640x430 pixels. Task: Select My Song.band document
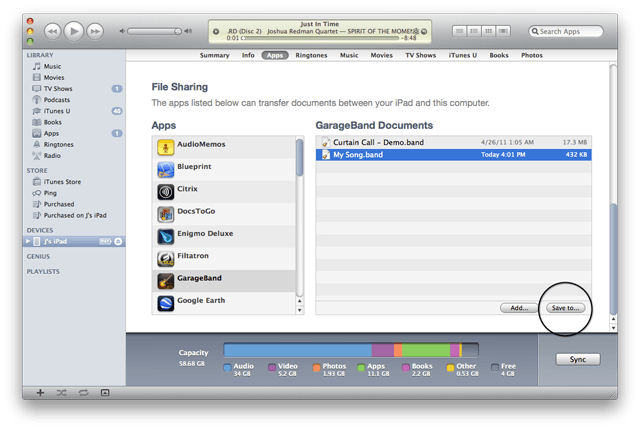pos(453,155)
